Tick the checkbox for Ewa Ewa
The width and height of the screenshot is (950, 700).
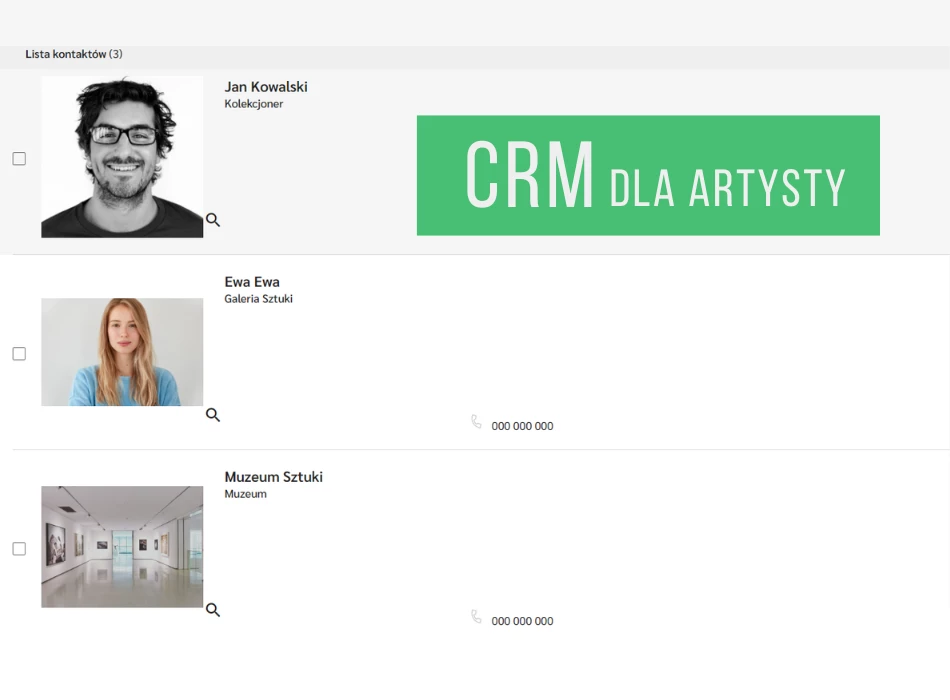click(x=19, y=354)
